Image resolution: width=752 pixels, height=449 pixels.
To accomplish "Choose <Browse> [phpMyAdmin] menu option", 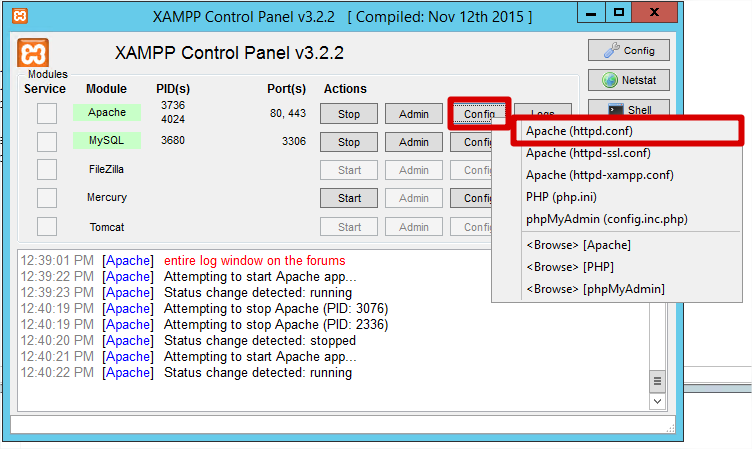I will coord(595,289).
